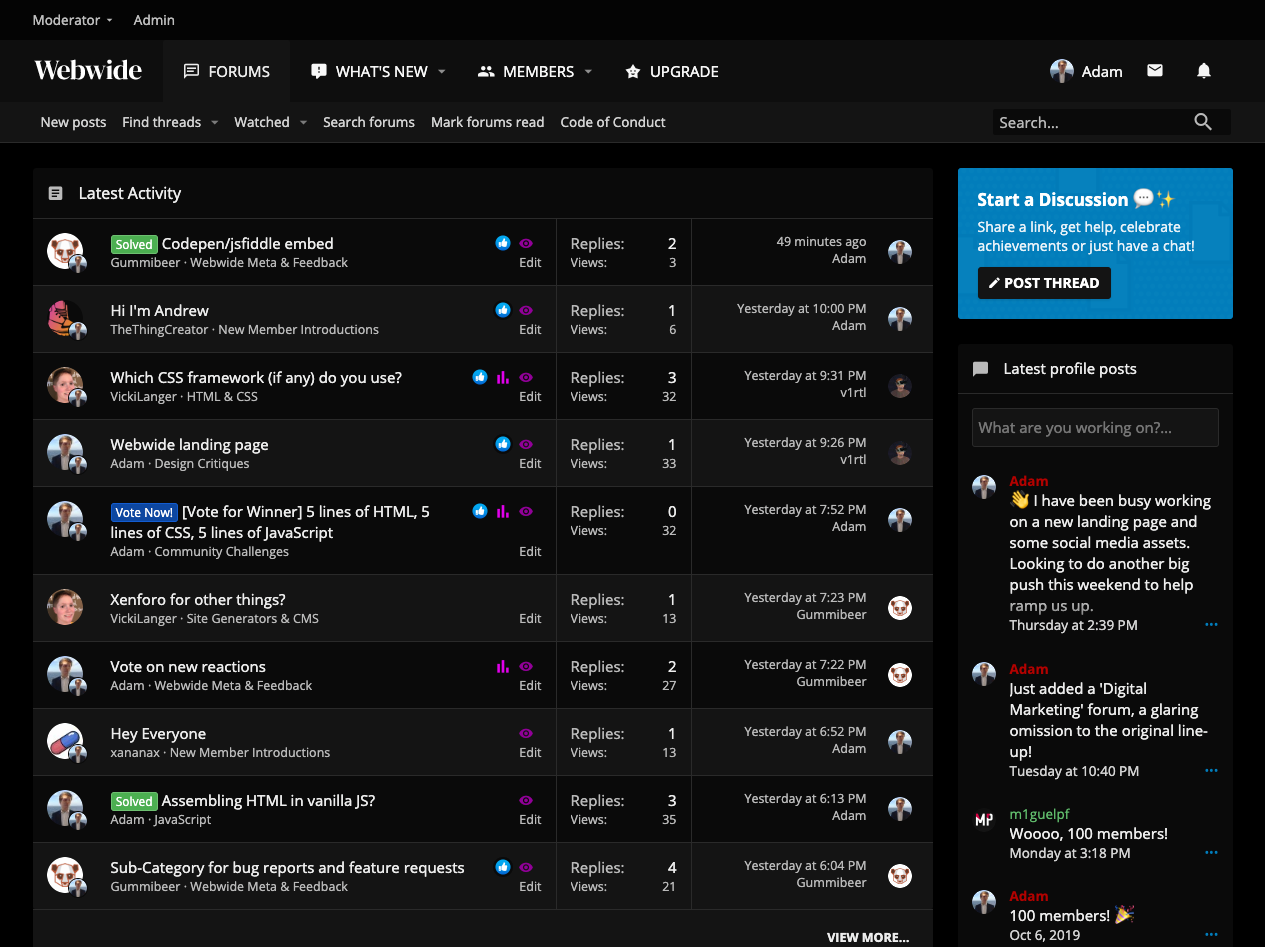Click the search magnifier icon
Viewport: 1265px width, 947px height.
pyautogui.click(x=1203, y=122)
